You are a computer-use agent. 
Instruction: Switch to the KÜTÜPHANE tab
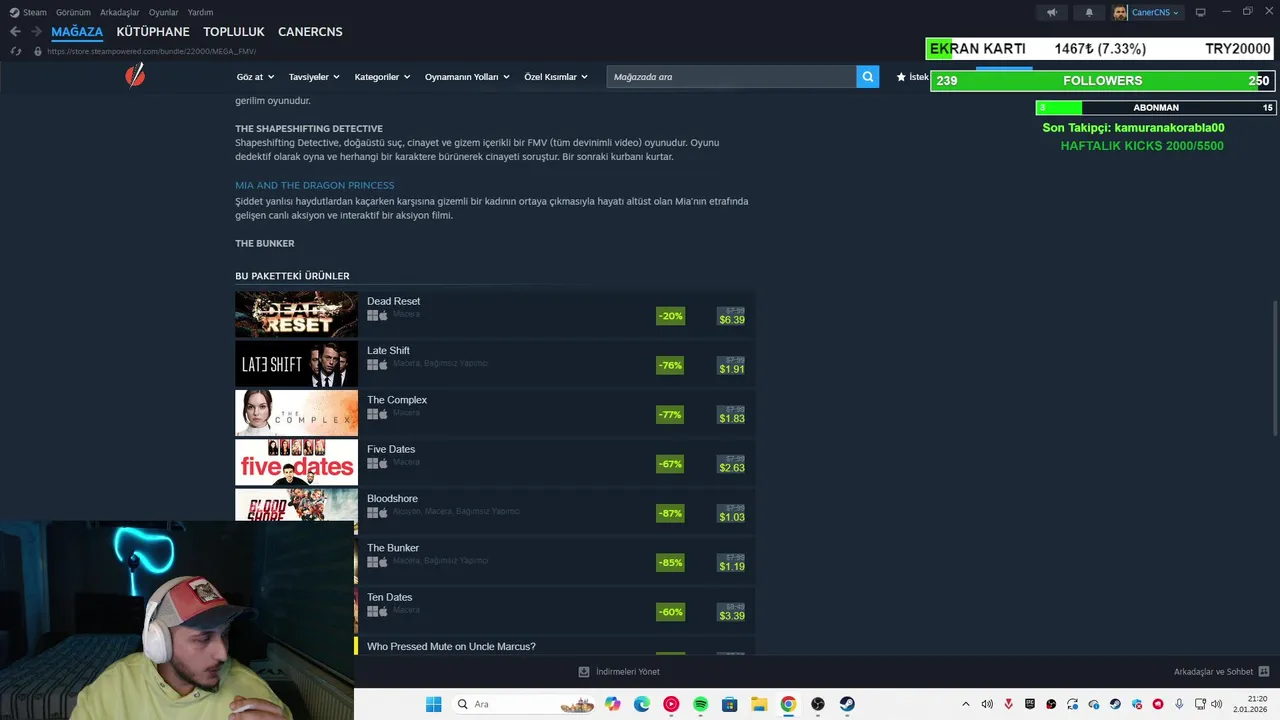(x=153, y=32)
